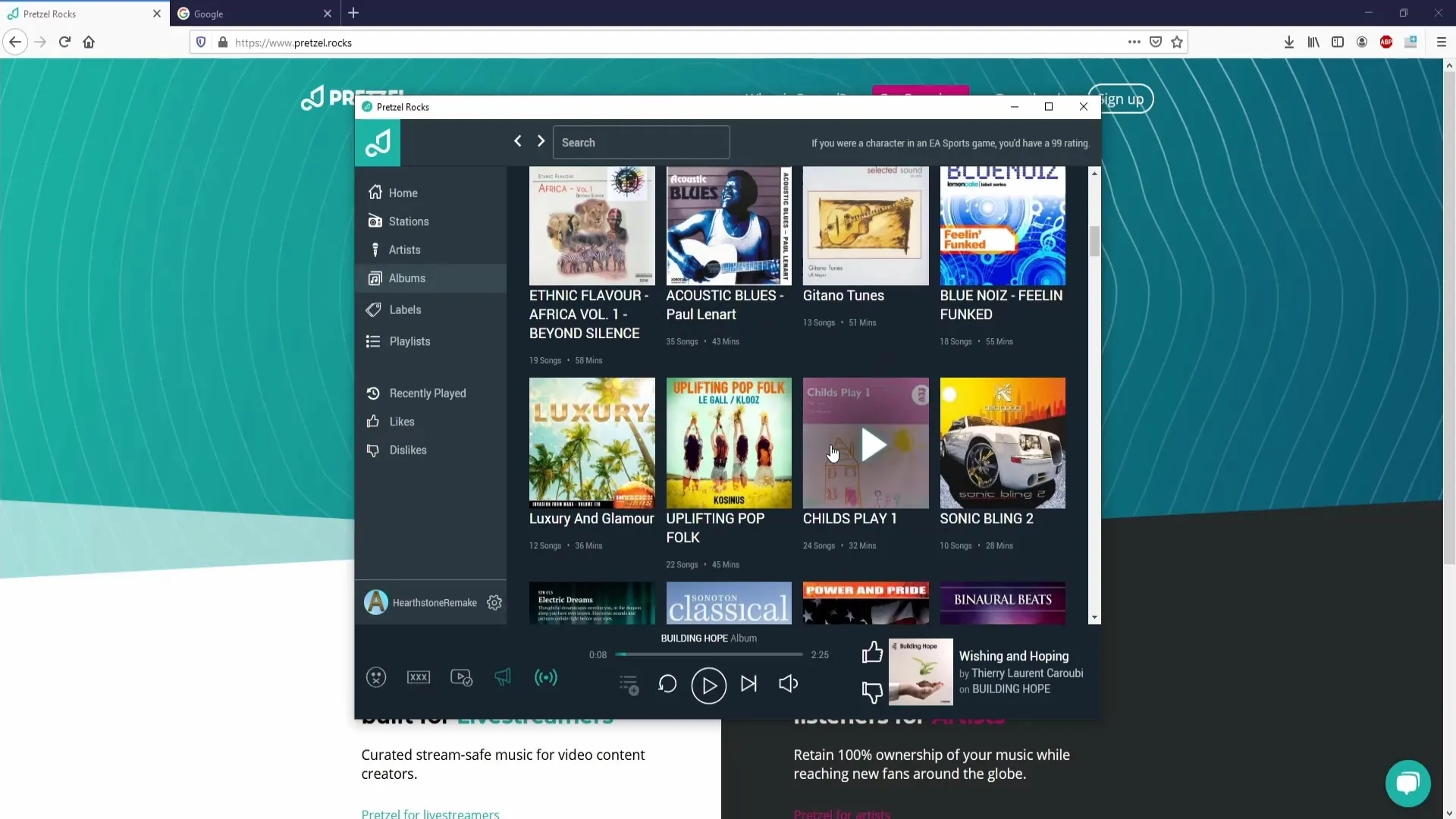Open the Recently Played menu item
This screenshot has width=1456, height=819.
pos(427,393)
